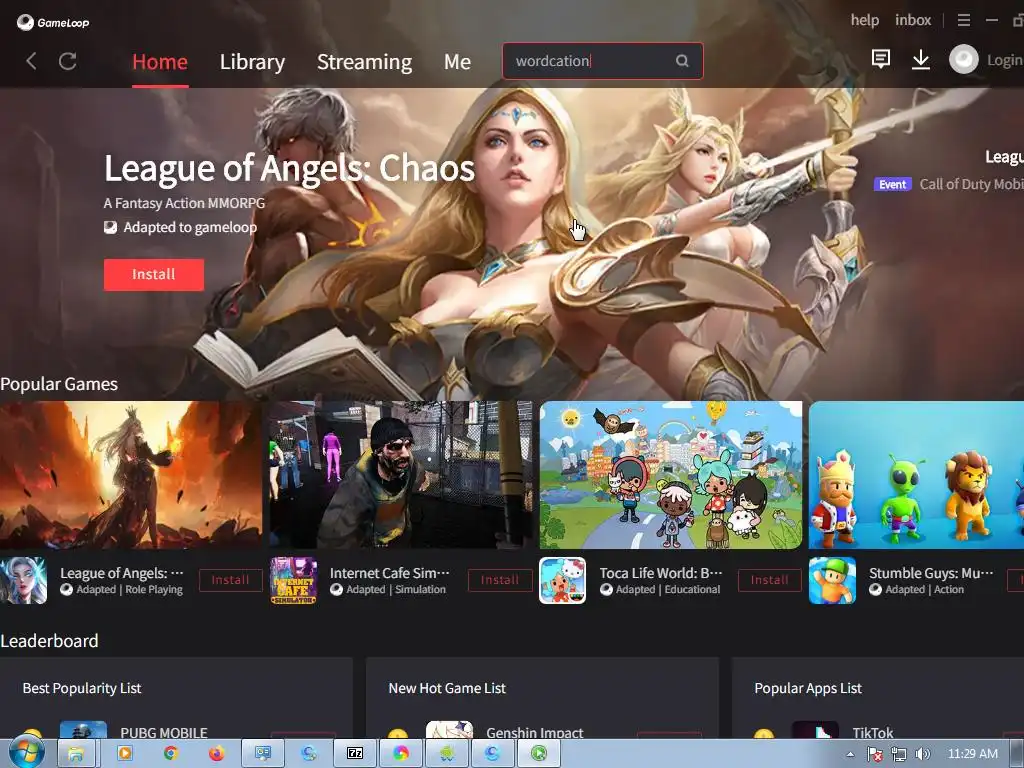
Task: Click the Toca Life World title text
Action: tap(661, 573)
